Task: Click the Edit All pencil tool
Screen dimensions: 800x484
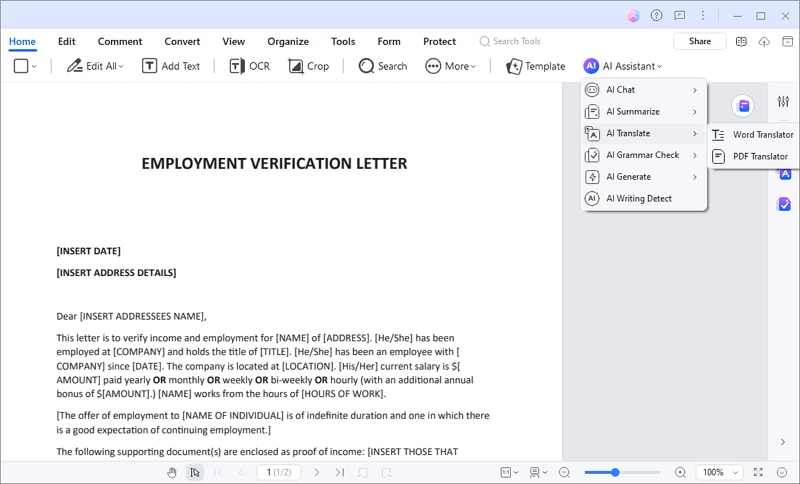Action: [95, 66]
